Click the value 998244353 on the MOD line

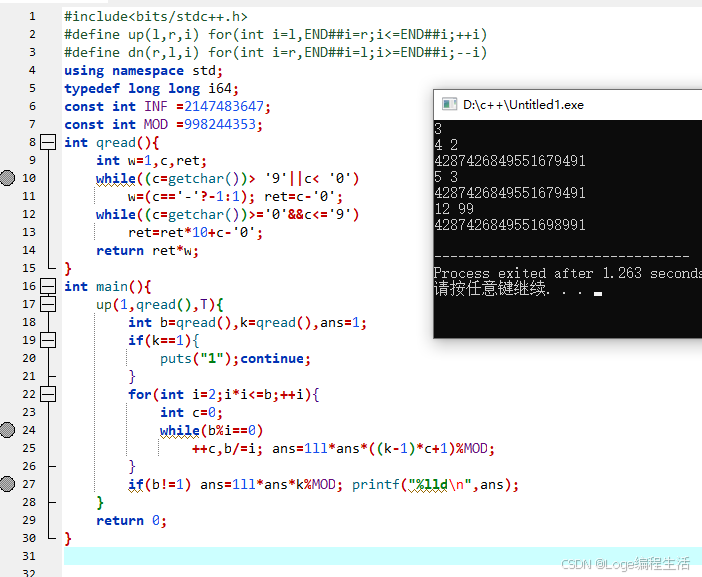(220, 124)
